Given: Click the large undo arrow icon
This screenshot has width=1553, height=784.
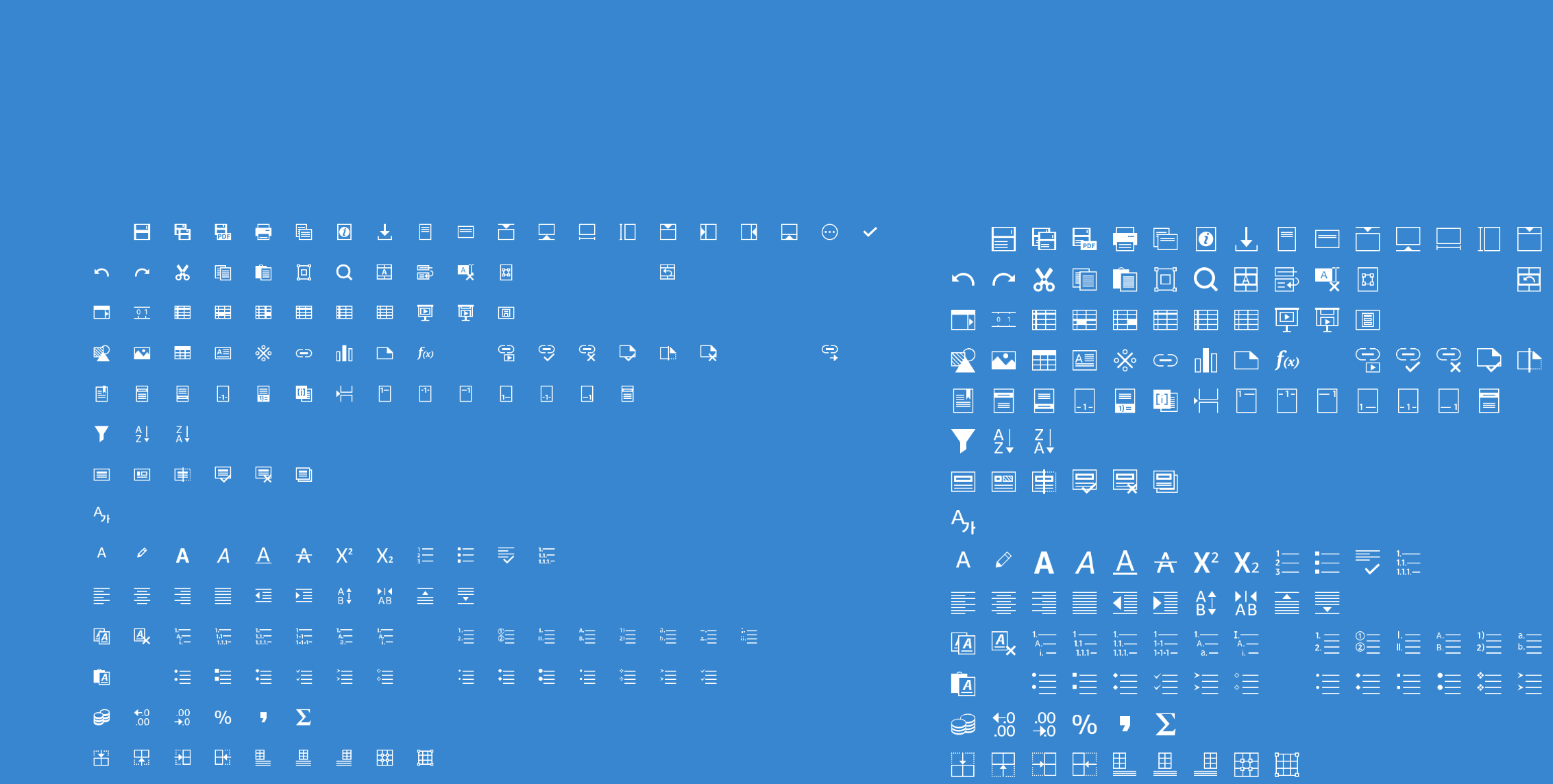Looking at the screenshot, I should click(963, 280).
